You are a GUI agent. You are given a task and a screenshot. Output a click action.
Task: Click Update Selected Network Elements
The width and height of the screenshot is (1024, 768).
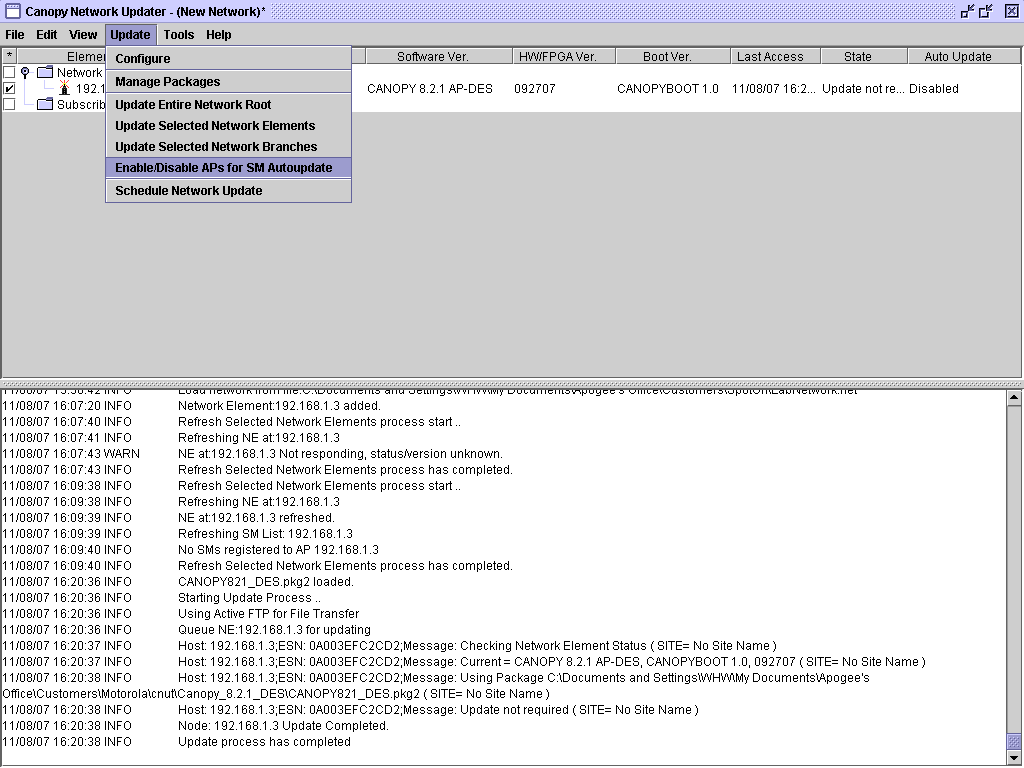(215, 126)
